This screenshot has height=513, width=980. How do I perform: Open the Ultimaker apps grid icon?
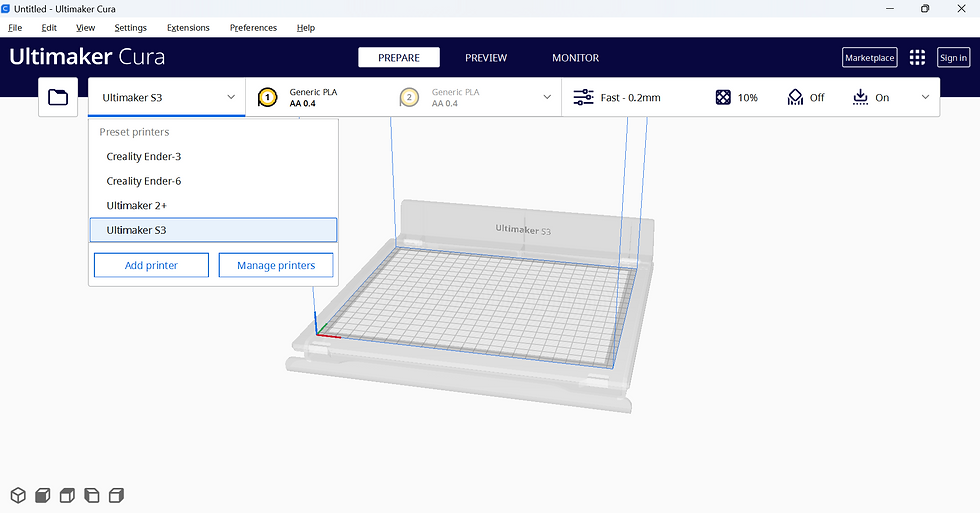[917, 57]
